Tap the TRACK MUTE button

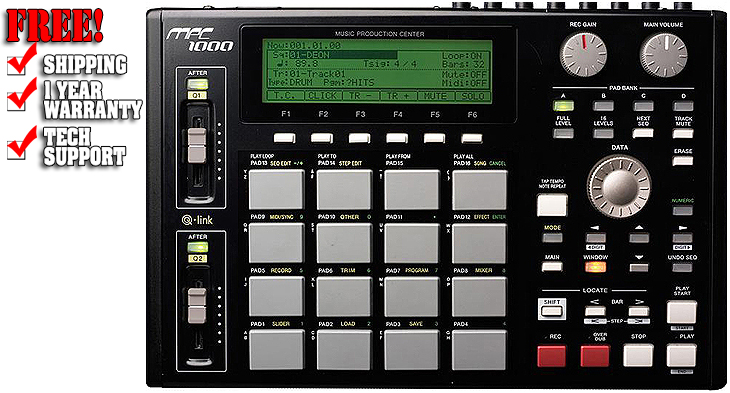(683, 134)
